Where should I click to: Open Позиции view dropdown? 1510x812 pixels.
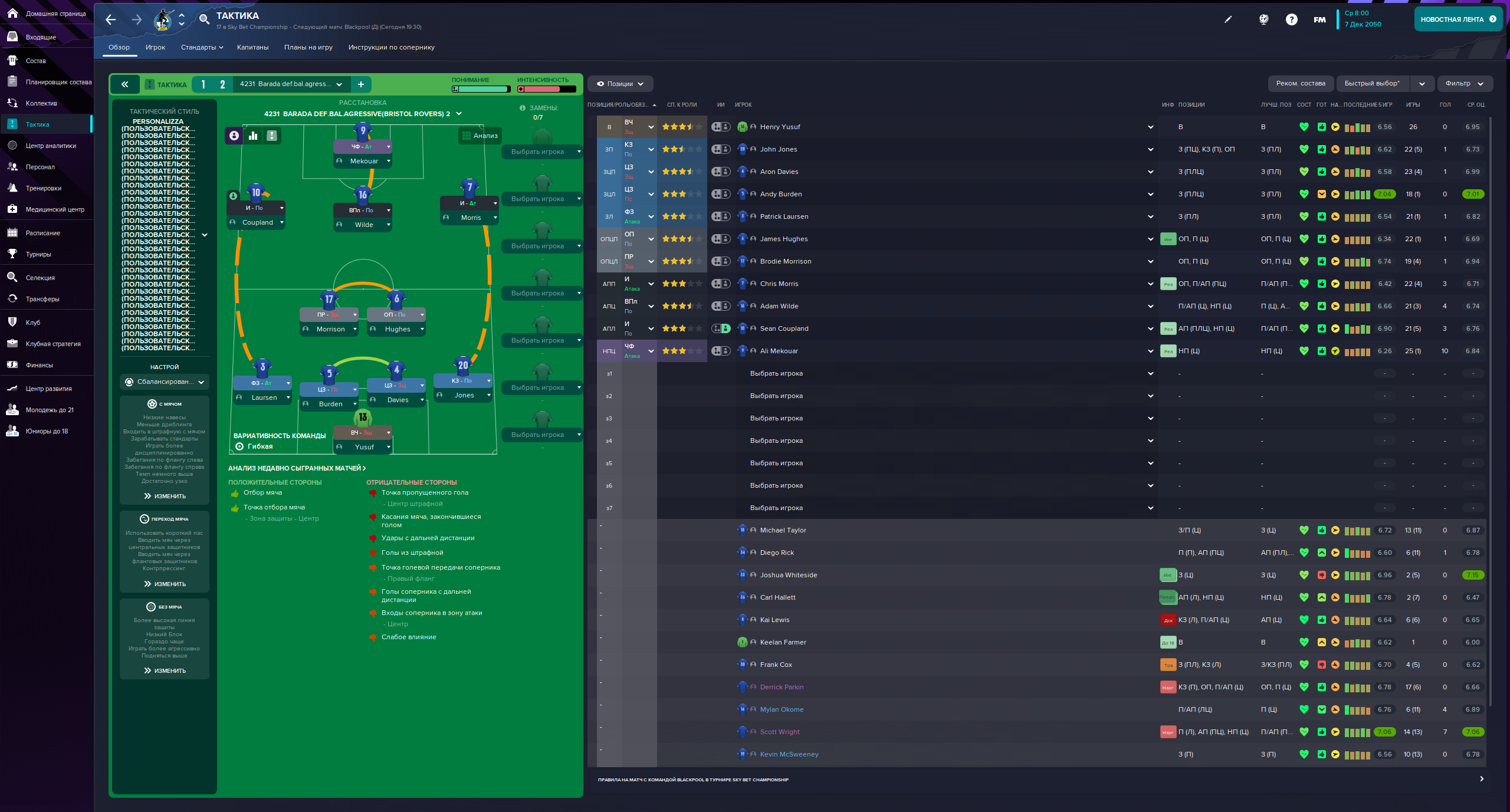pyautogui.click(x=620, y=84)
